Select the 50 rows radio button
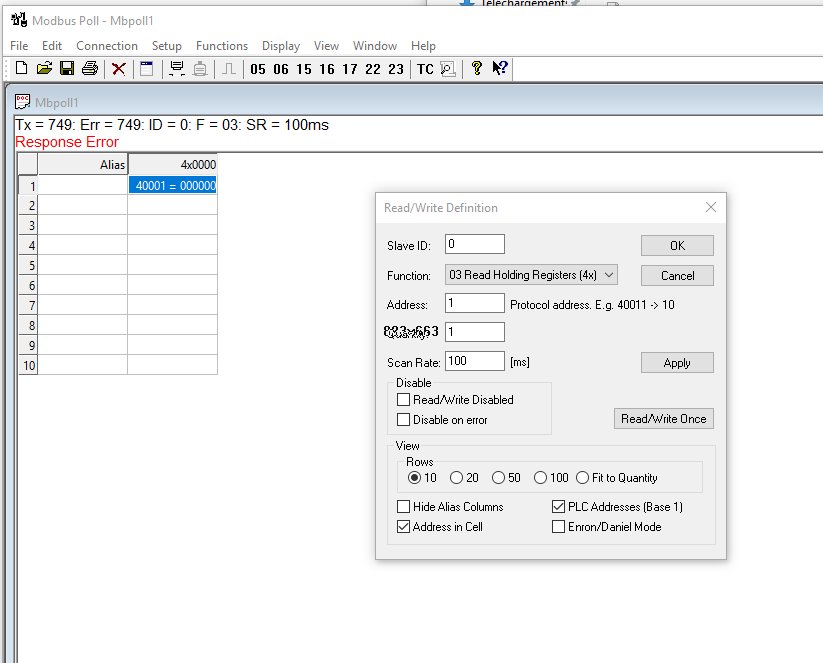 coord(498,478)
